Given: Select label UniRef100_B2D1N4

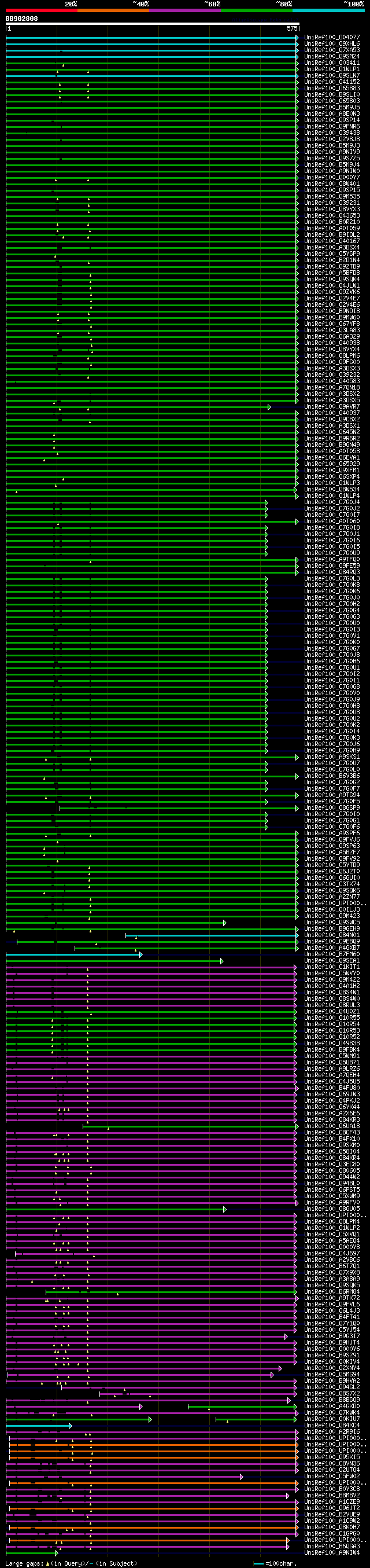Looking at the screenshot, I should (332, 260).
